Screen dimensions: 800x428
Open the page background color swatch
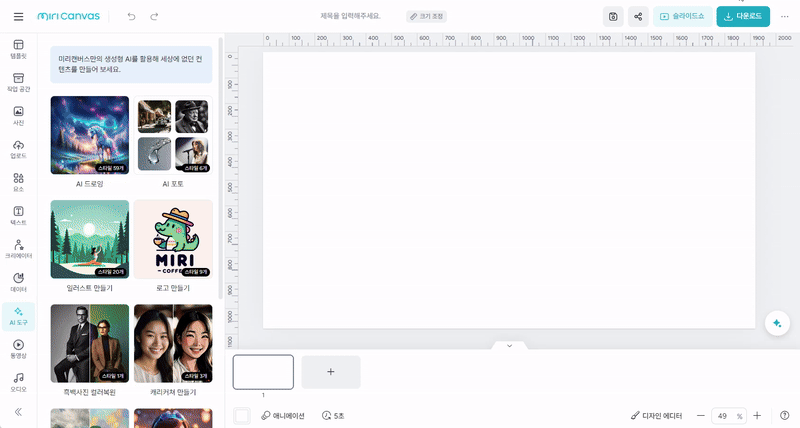242,416
